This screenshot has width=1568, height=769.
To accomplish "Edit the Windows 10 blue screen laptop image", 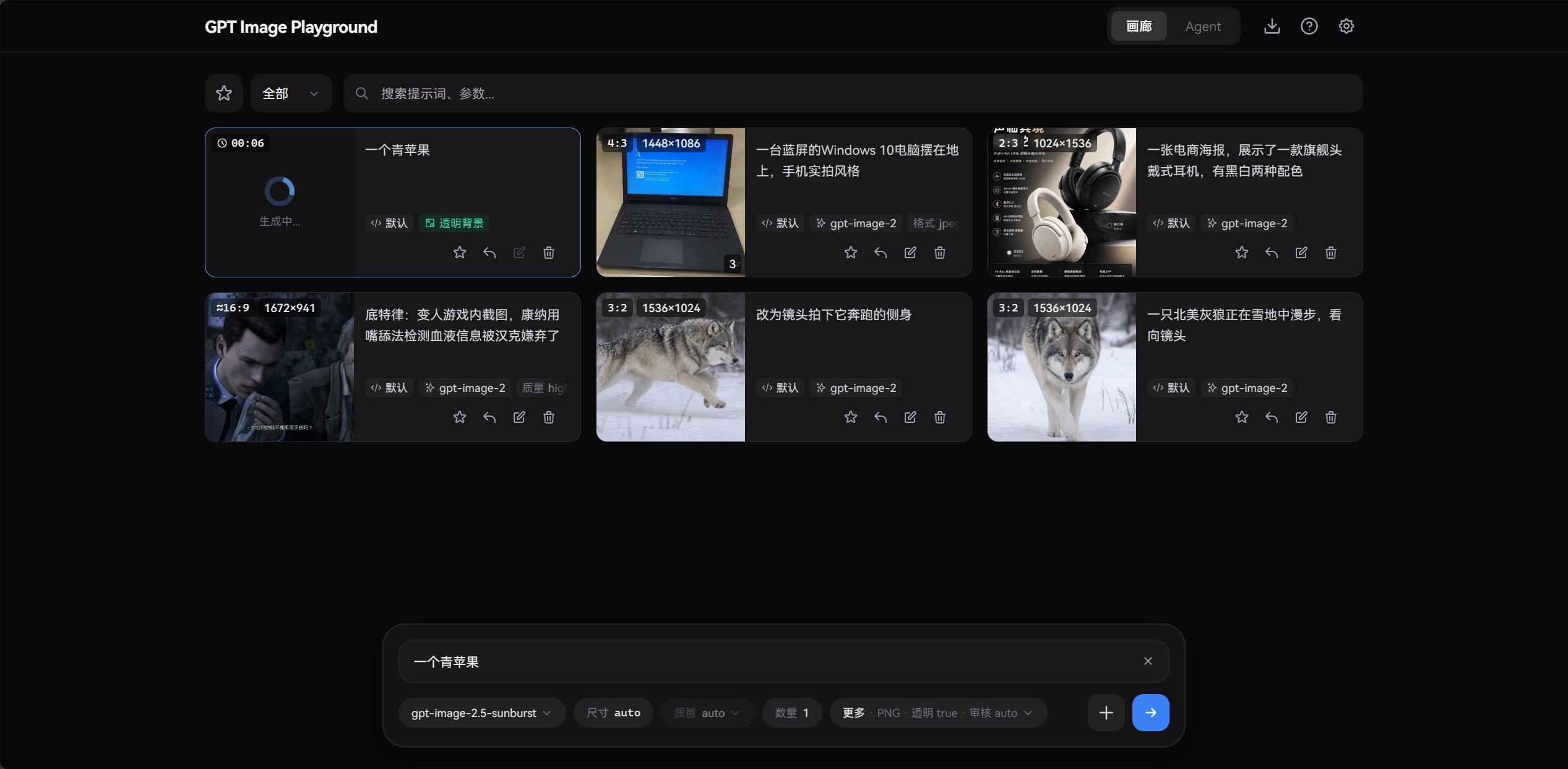I will pyautogui.click(x=910, y=253).
